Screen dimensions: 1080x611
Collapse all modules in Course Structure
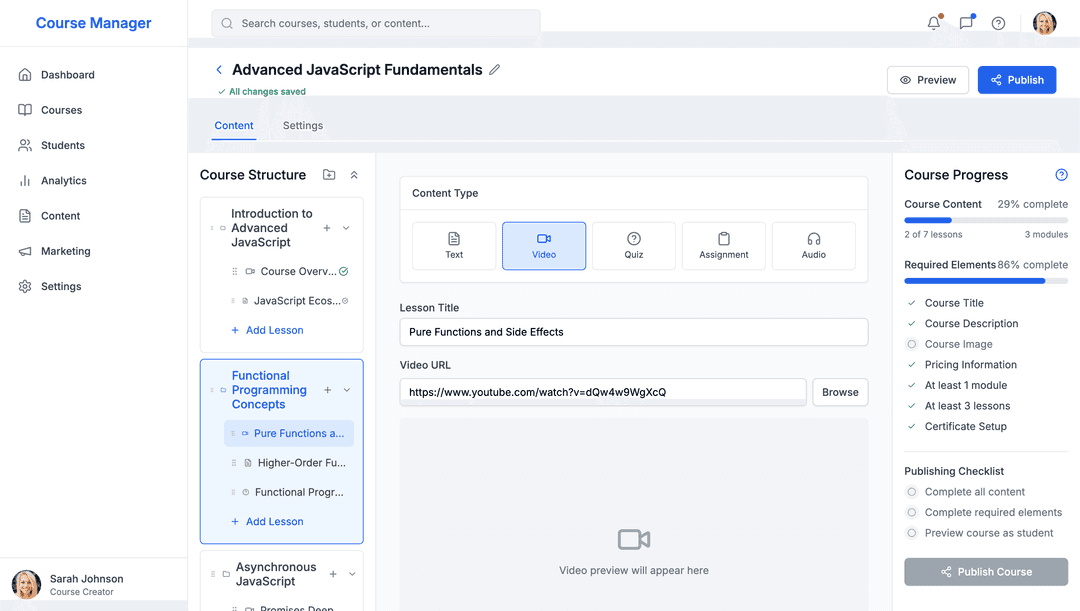354,175
